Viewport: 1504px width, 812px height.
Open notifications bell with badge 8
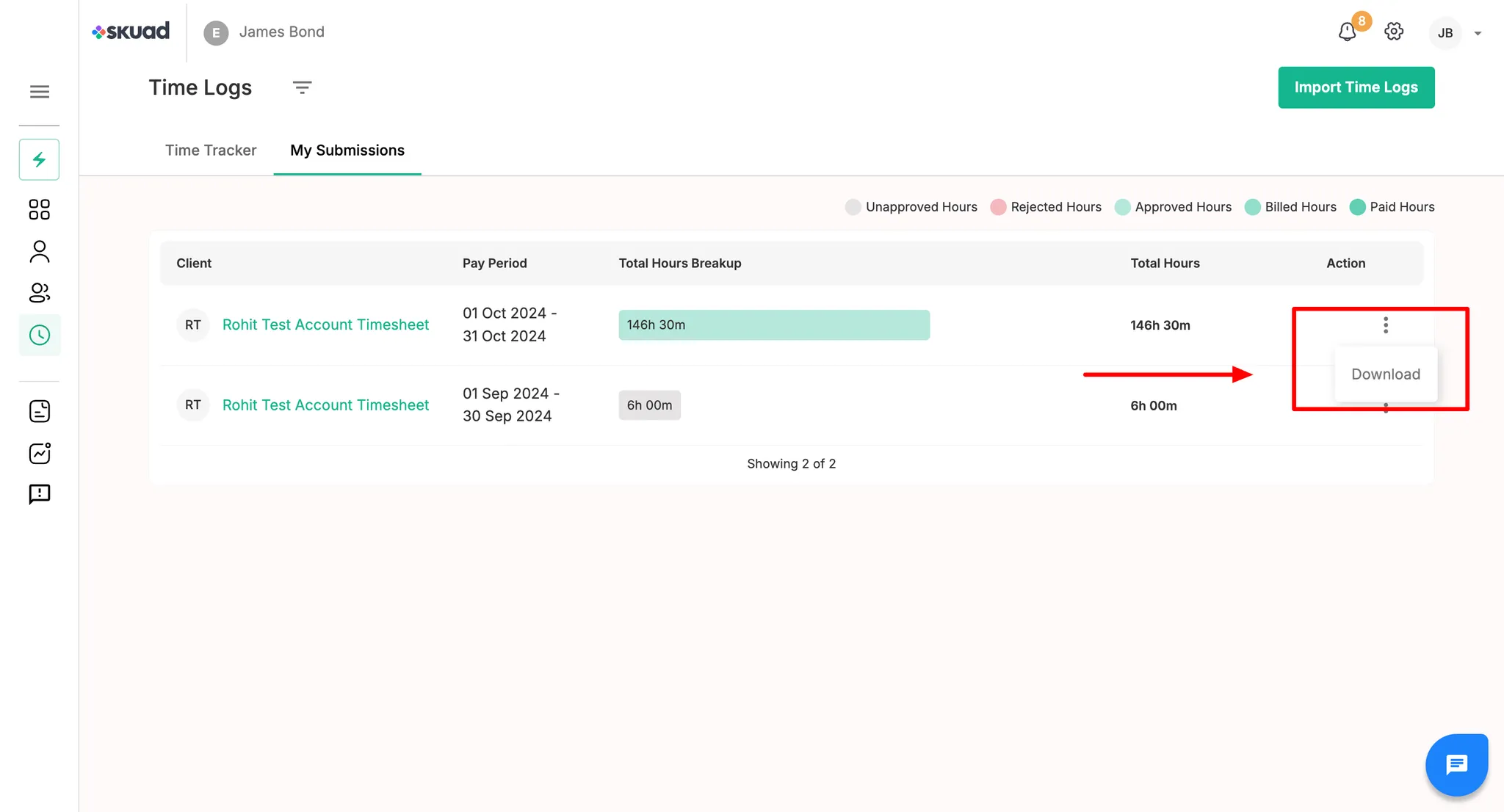point(1347,32)
